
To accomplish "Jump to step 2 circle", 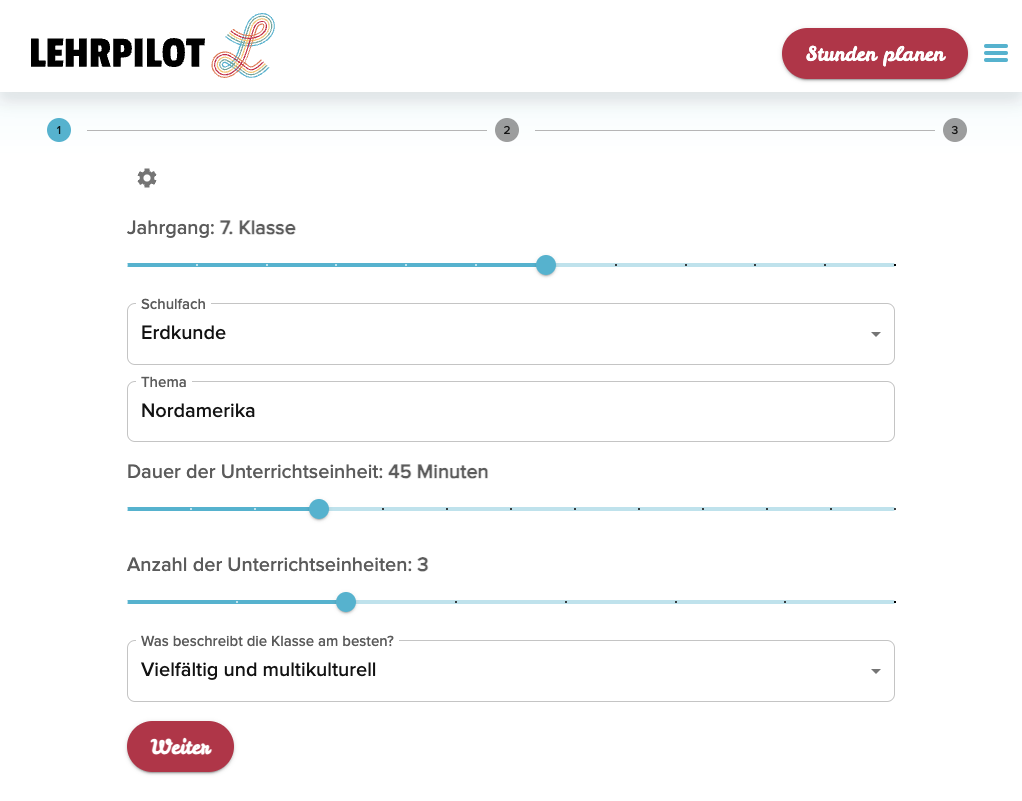I will 506,130.
